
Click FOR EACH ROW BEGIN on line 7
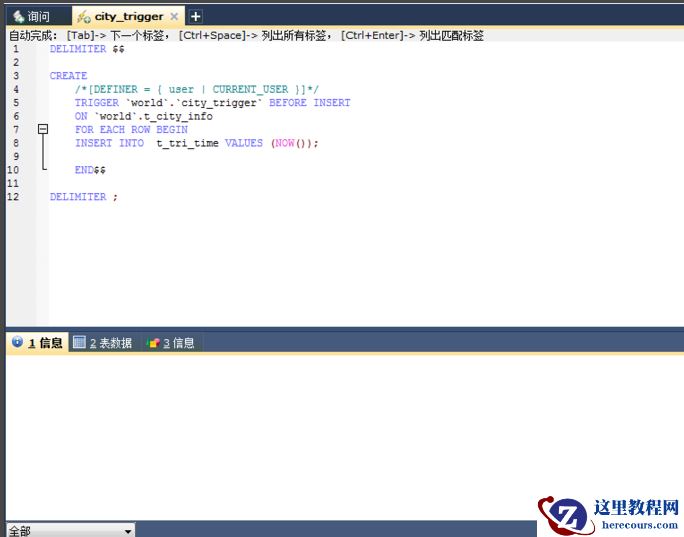point(131,130)
